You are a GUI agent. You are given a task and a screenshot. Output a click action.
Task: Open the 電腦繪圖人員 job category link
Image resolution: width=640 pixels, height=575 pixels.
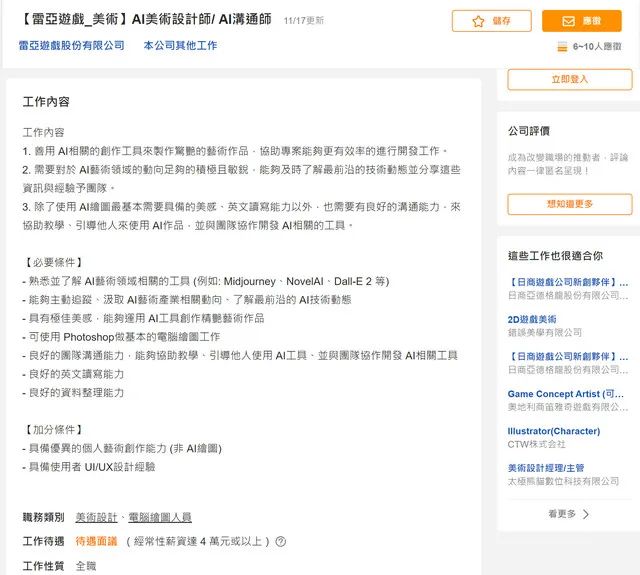160,517
